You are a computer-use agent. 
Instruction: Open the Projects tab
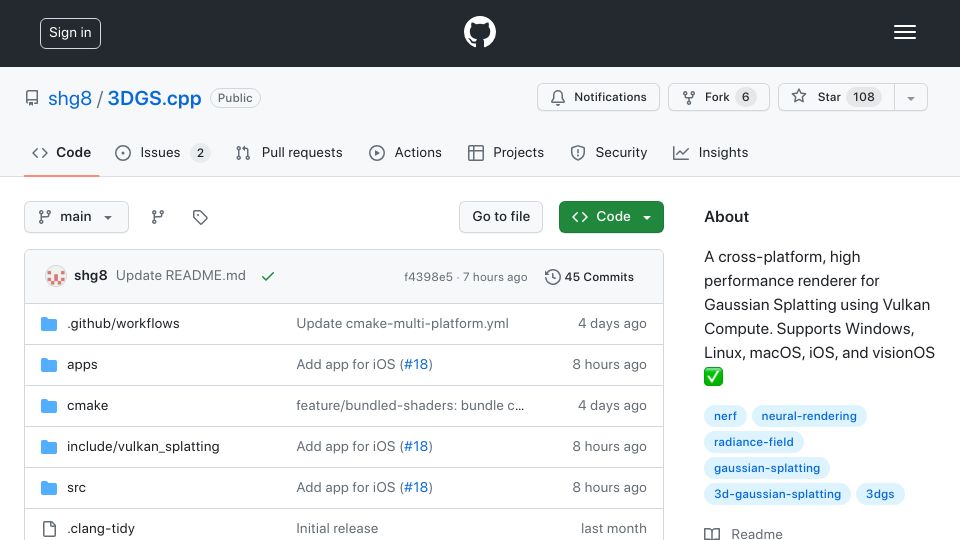pyautogui.click(x=506, y=153)
